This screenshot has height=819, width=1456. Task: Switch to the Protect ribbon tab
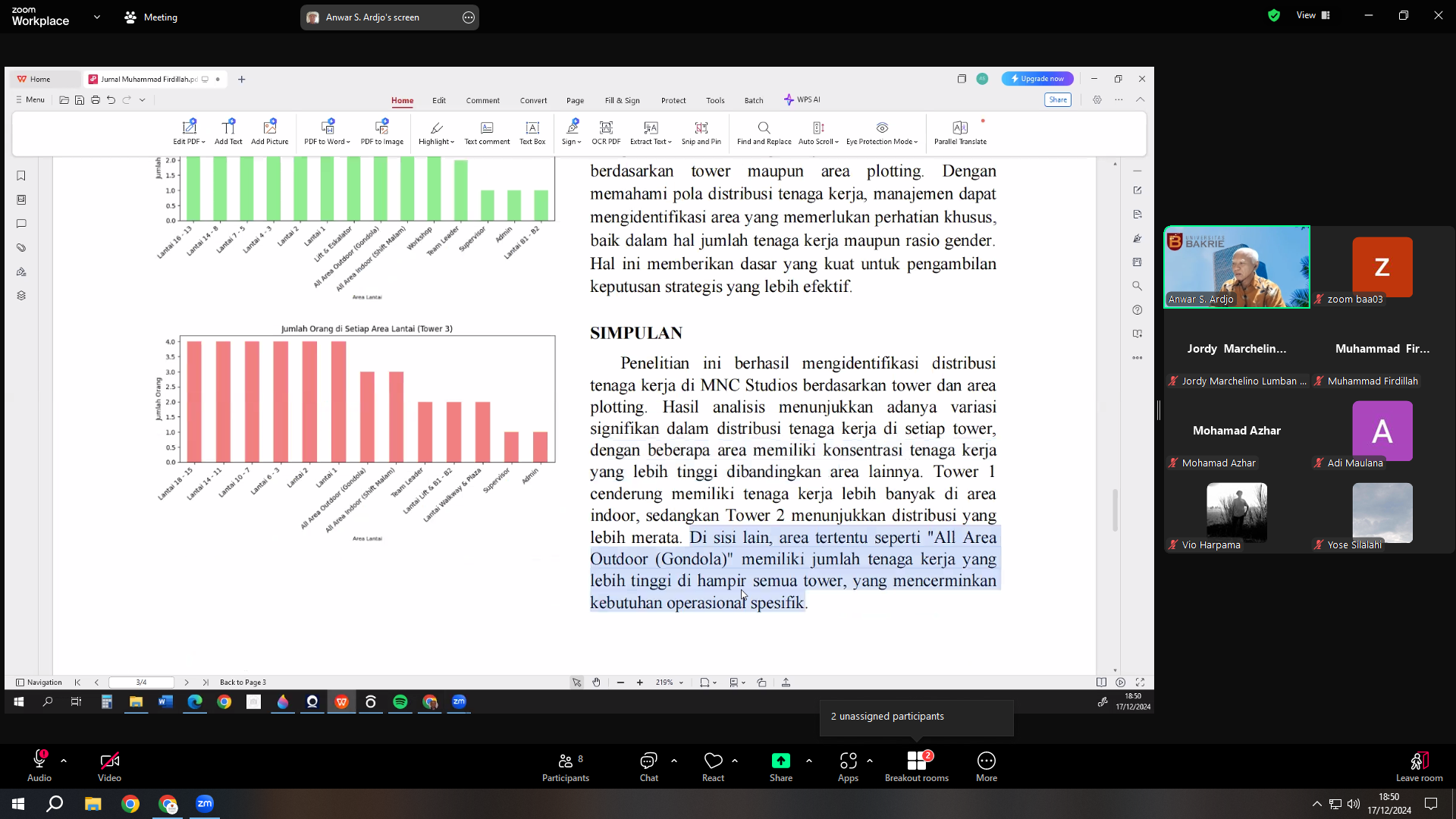coord(673,100)
